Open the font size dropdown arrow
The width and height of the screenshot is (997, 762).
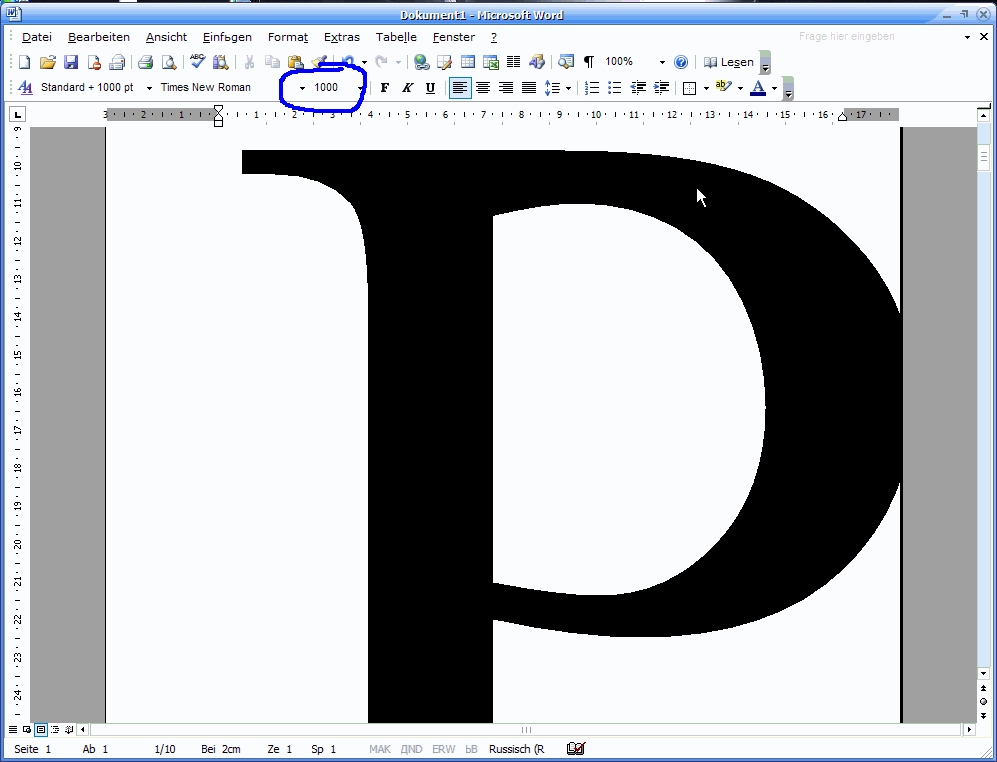[361, 88]
